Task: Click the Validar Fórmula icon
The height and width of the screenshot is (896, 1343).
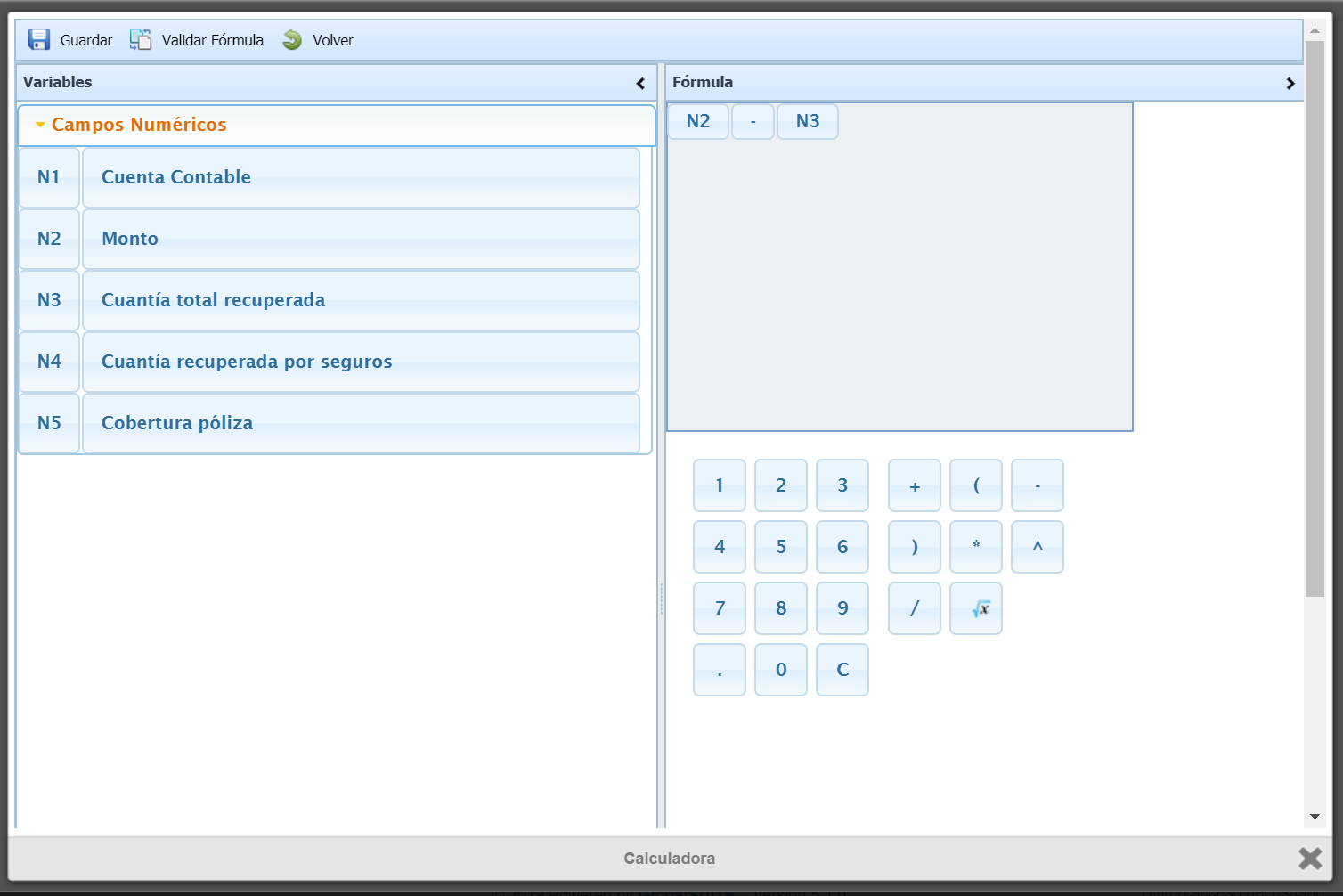Action: pyautogui.click(x=141, y=40)
